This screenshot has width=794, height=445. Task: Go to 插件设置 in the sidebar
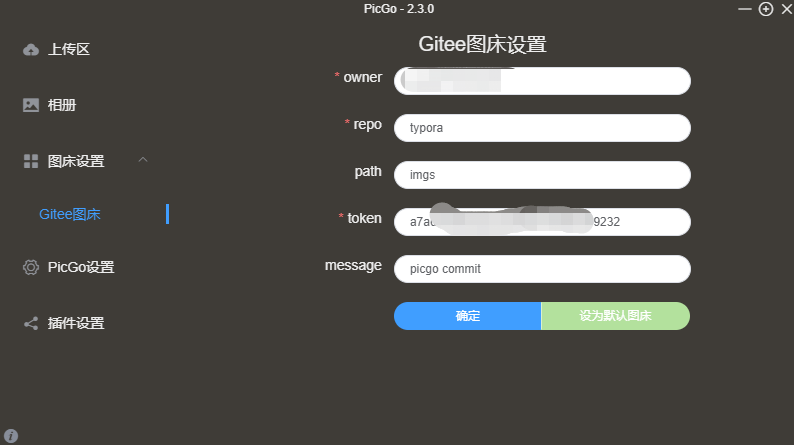(76, 323)
